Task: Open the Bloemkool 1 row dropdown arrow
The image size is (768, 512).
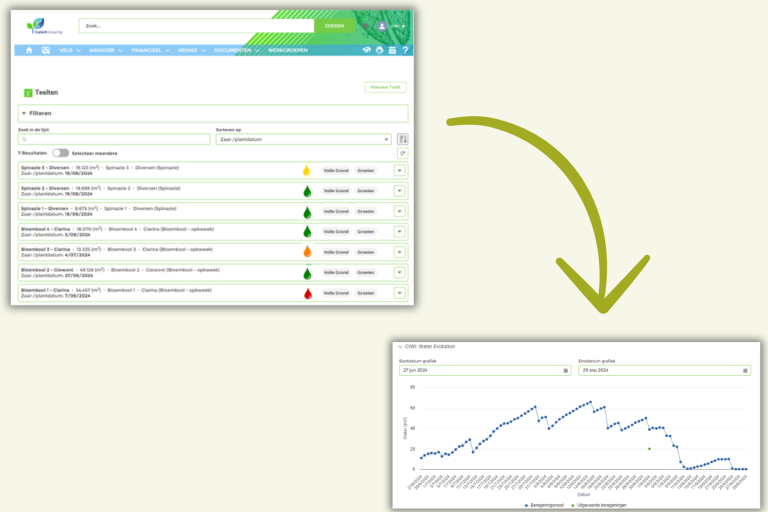Action: pos(400,293)
